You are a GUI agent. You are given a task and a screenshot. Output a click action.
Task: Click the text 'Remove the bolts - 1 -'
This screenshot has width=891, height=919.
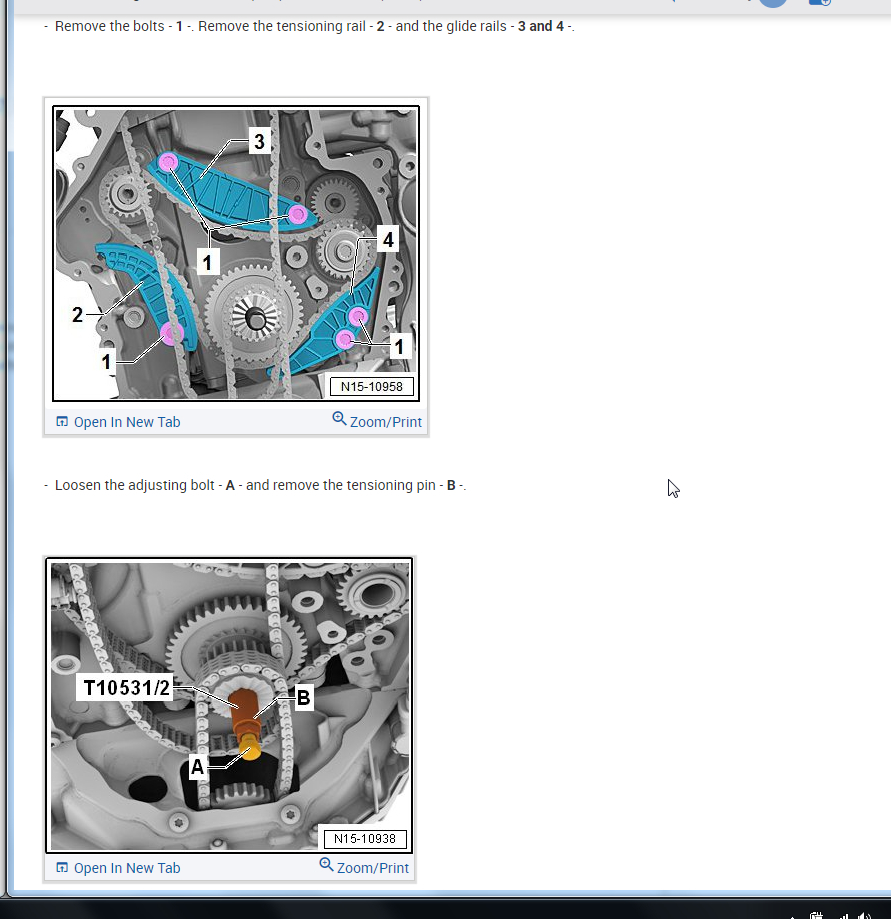123,26
